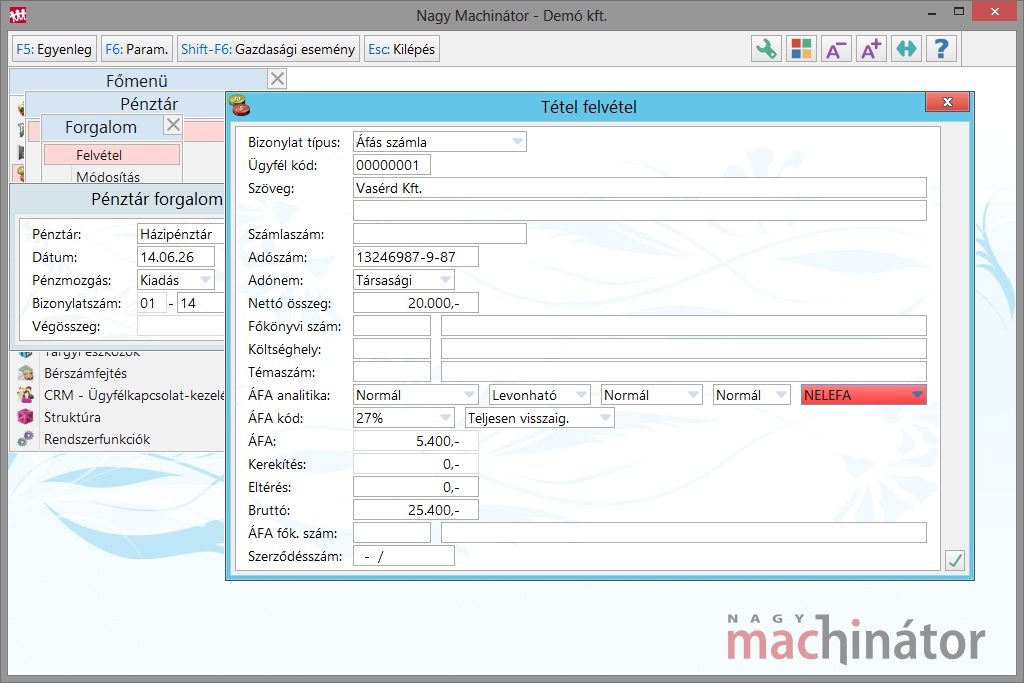Select Felvétel in the Forgalom menu

pos(112,155)
